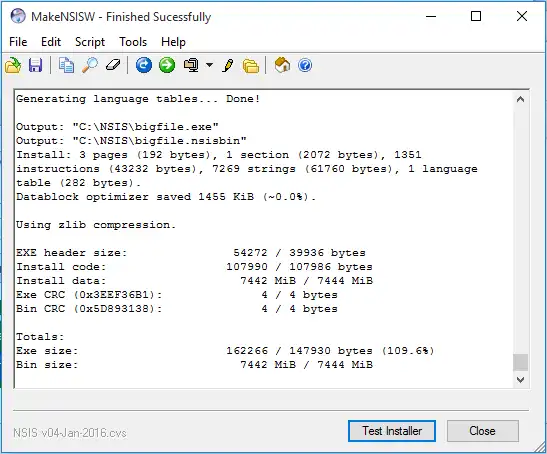Image resolution: width=547 pixels, height=454 pixels.
Task: Click the 'Exe size:' log line
Action: tap(225, 351)
